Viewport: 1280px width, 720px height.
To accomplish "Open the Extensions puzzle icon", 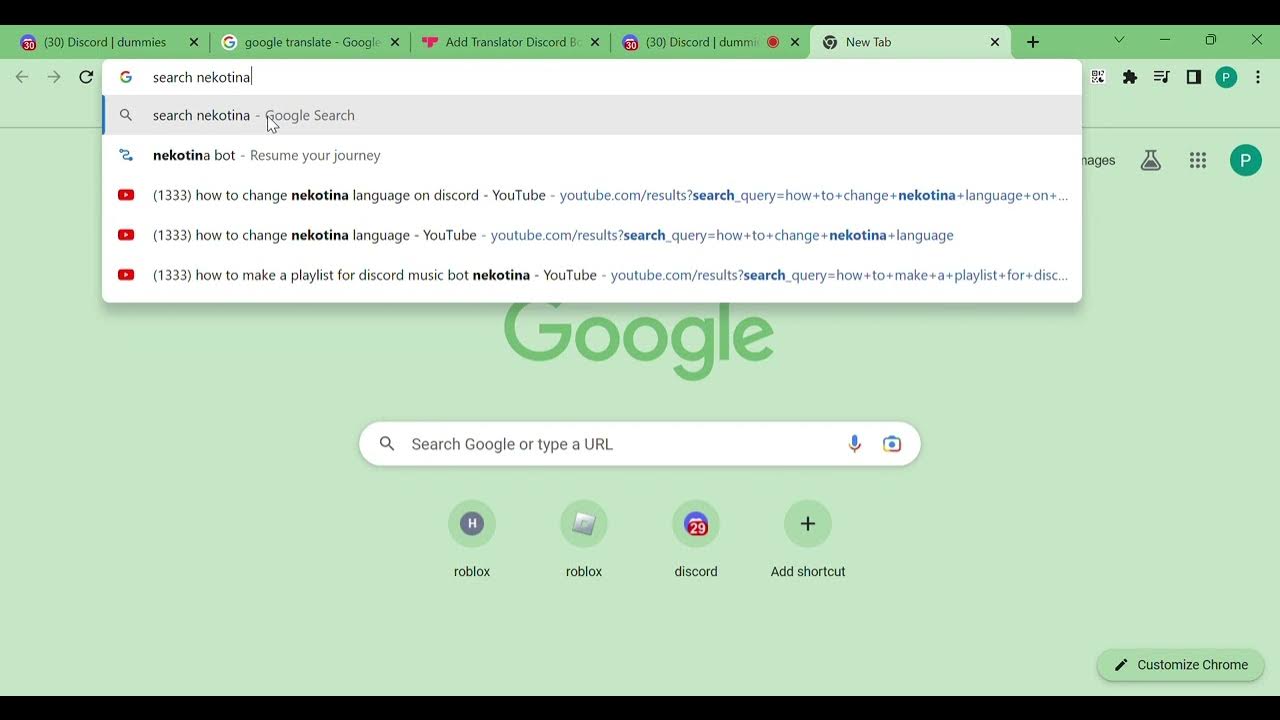I will [1130, 77].
